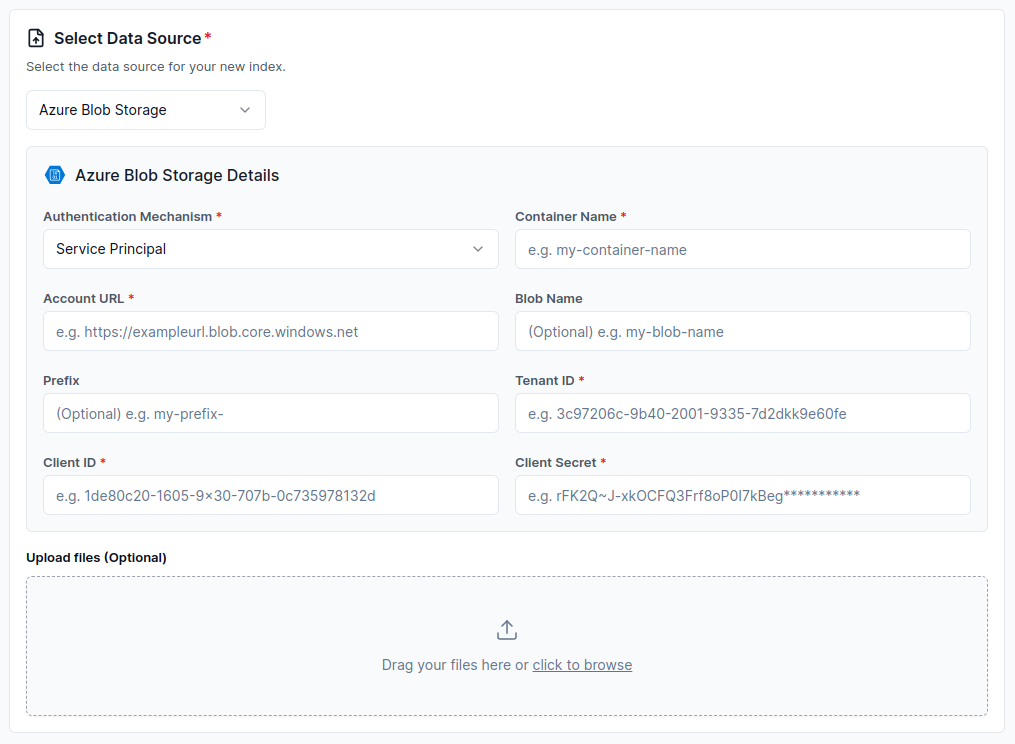Click the "Select Data Source" heading text
This screenshot has height=744, width=1015.
coord(127,38)
